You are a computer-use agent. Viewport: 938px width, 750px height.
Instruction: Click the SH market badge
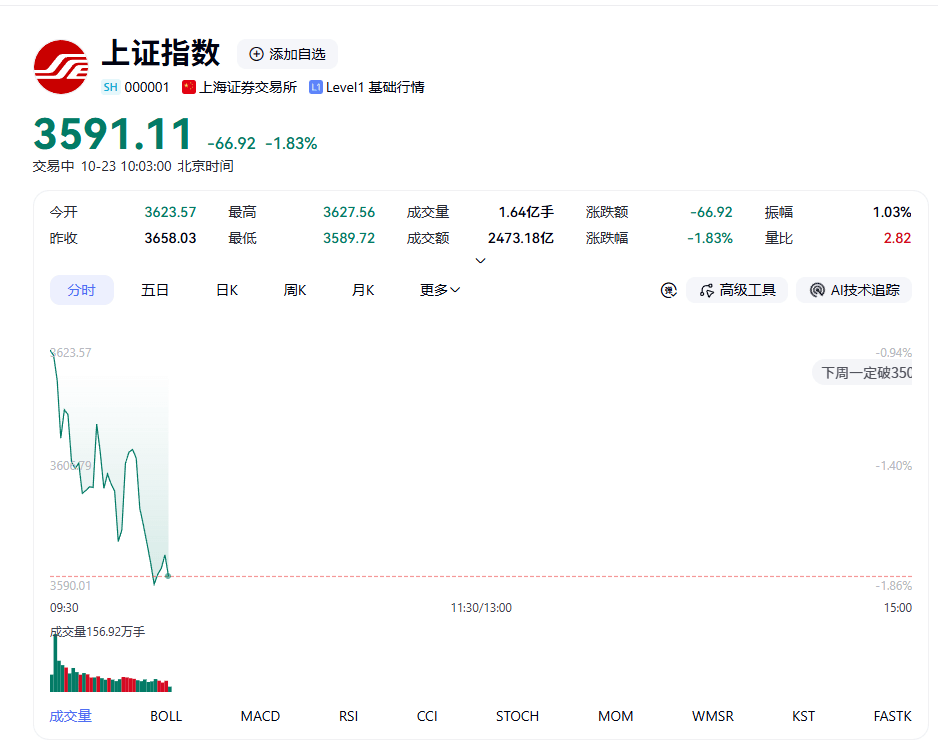tap(111, 87)
